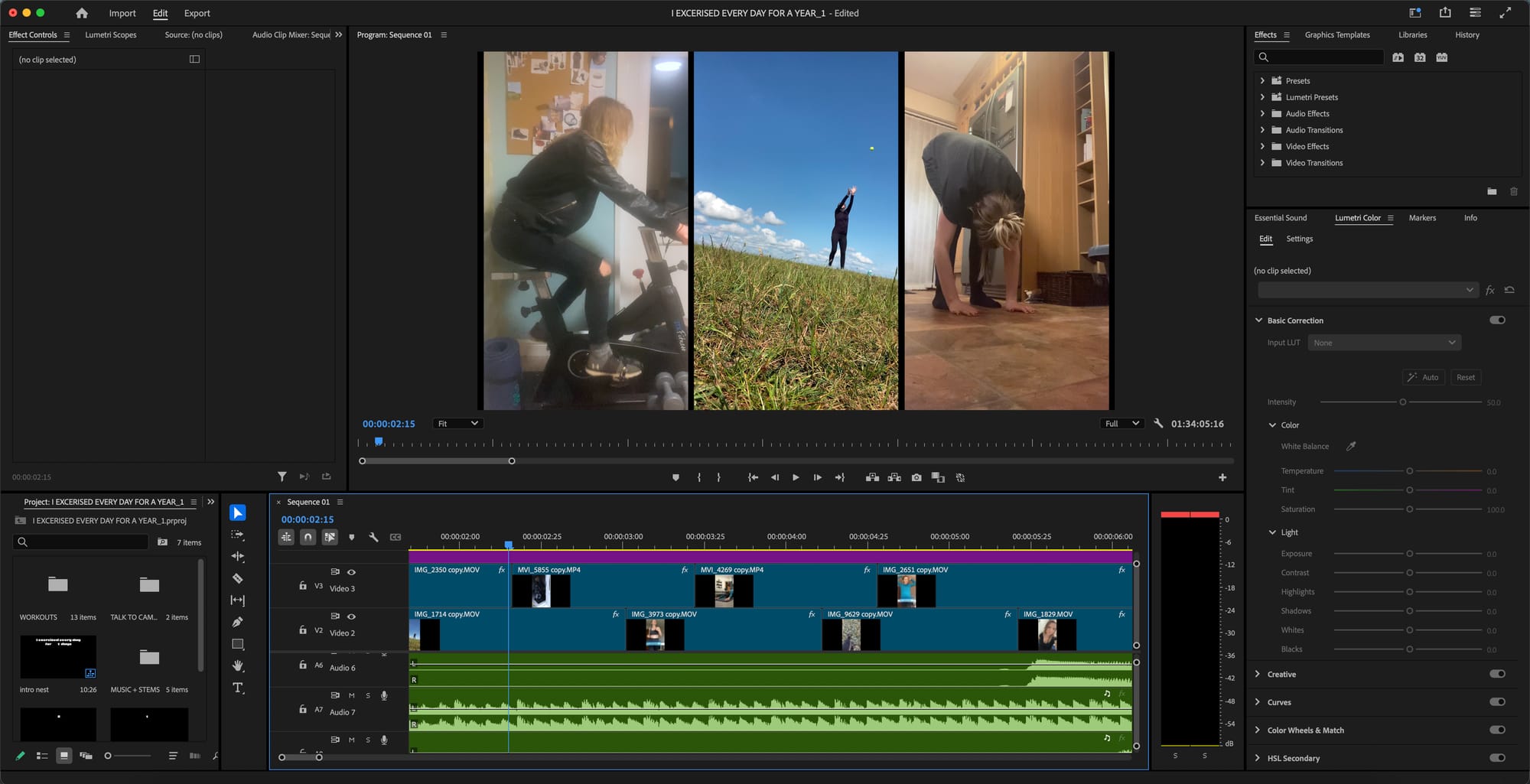Click the Effects panel search field
The height and width of the screenshot is (784, 1530).
point(1319,57)
